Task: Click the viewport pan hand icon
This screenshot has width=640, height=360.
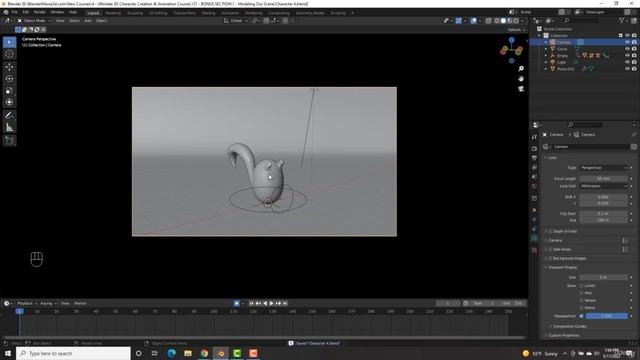Action: pos(521,78)
